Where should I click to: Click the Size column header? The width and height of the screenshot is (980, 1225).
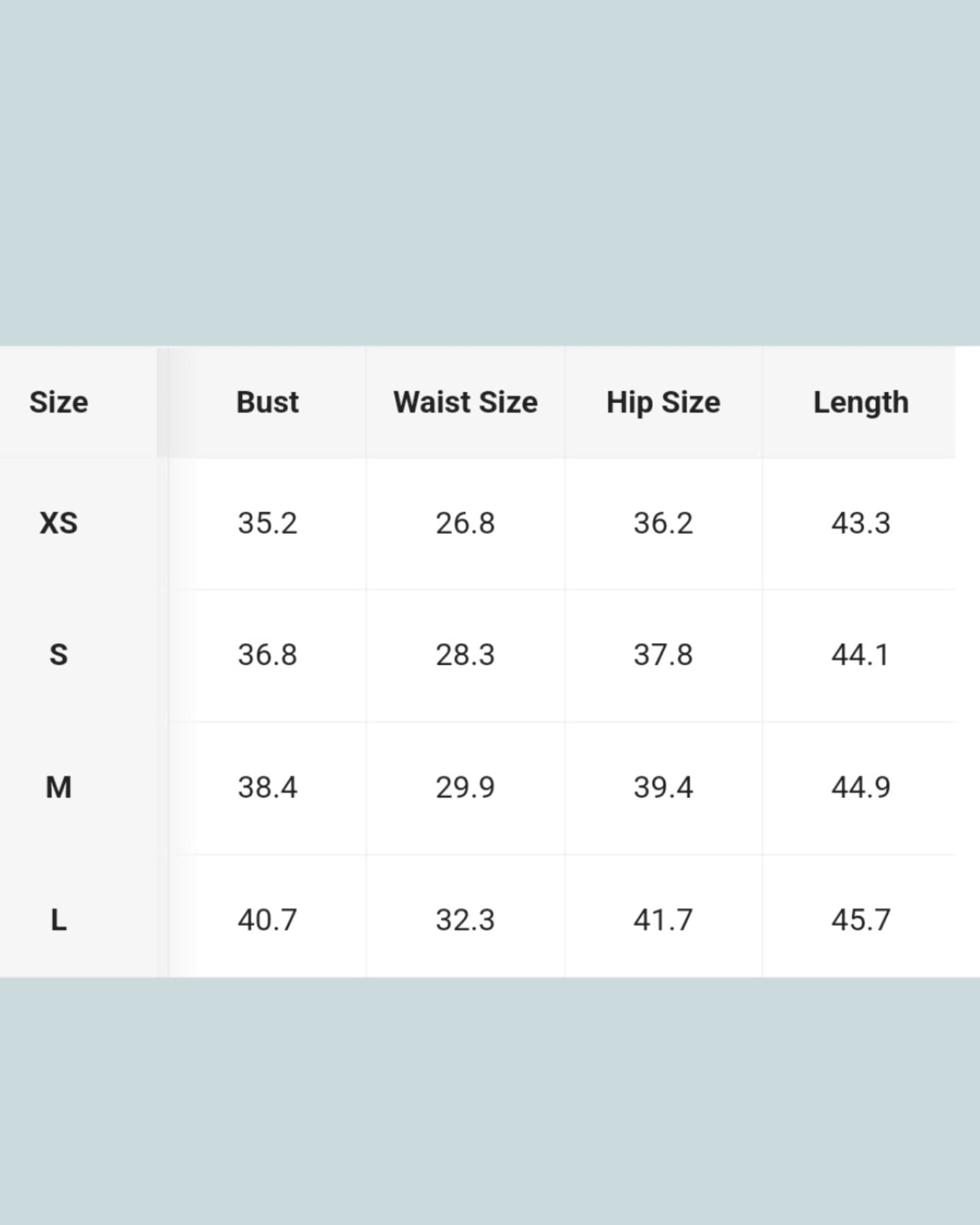click(x=59, y=402)
